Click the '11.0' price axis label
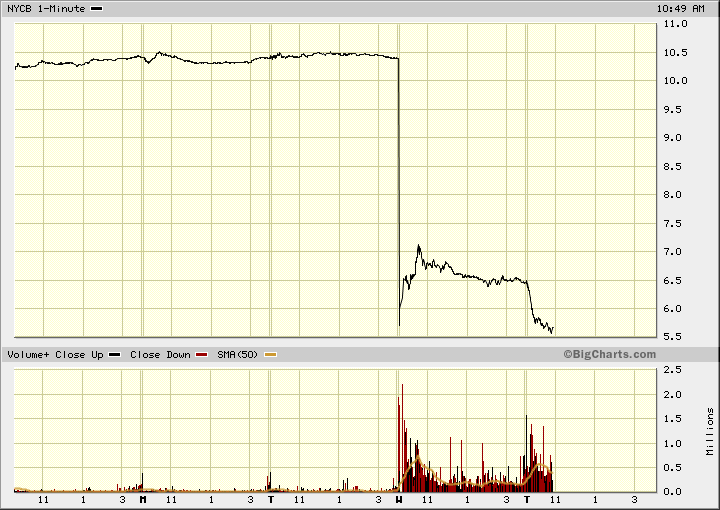720x510 pixels. click(675, 24)
